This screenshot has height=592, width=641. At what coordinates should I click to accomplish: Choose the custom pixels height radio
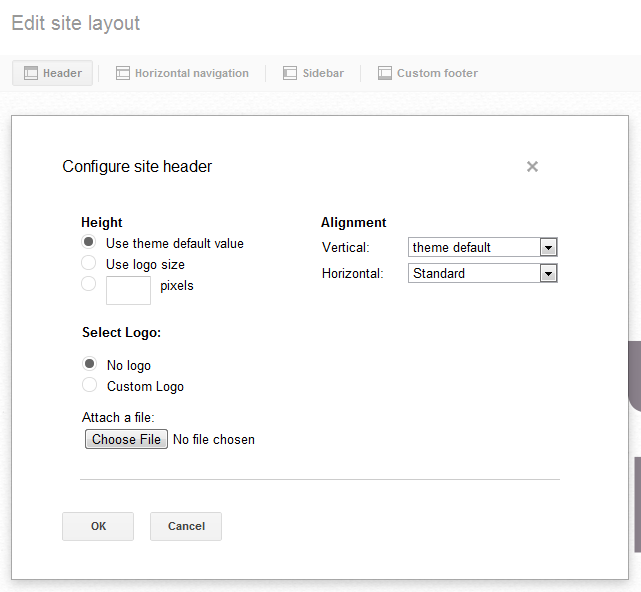pos(89,285)
